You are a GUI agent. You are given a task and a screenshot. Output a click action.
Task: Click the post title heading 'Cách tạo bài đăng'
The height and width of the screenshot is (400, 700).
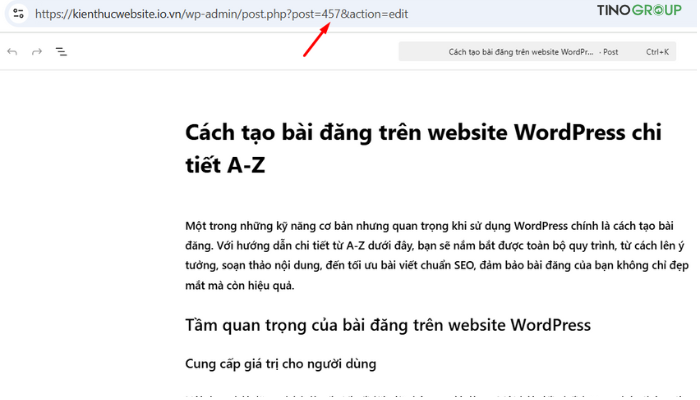coord(423,149)
